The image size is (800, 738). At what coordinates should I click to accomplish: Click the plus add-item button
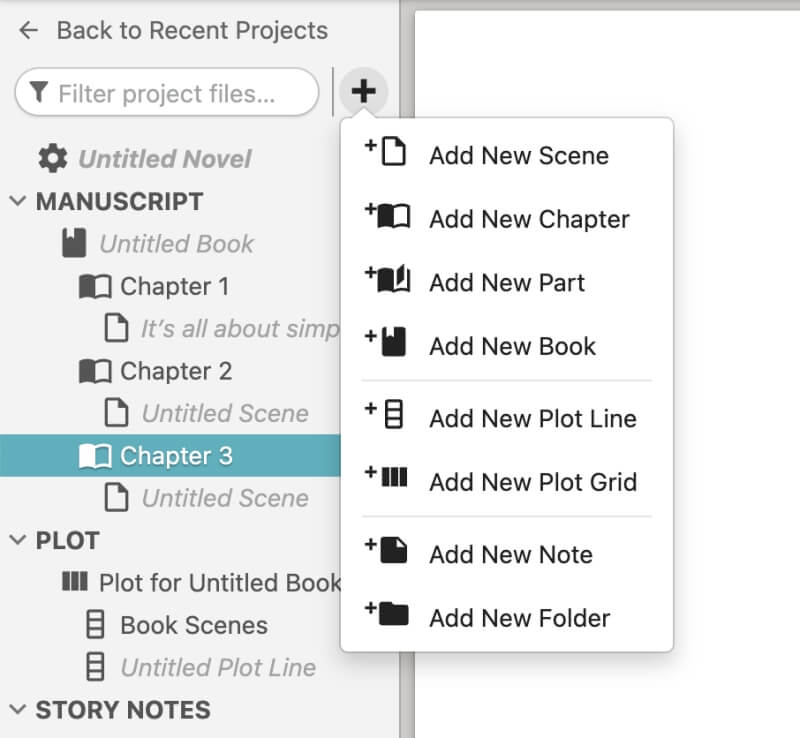click(363, 92)
